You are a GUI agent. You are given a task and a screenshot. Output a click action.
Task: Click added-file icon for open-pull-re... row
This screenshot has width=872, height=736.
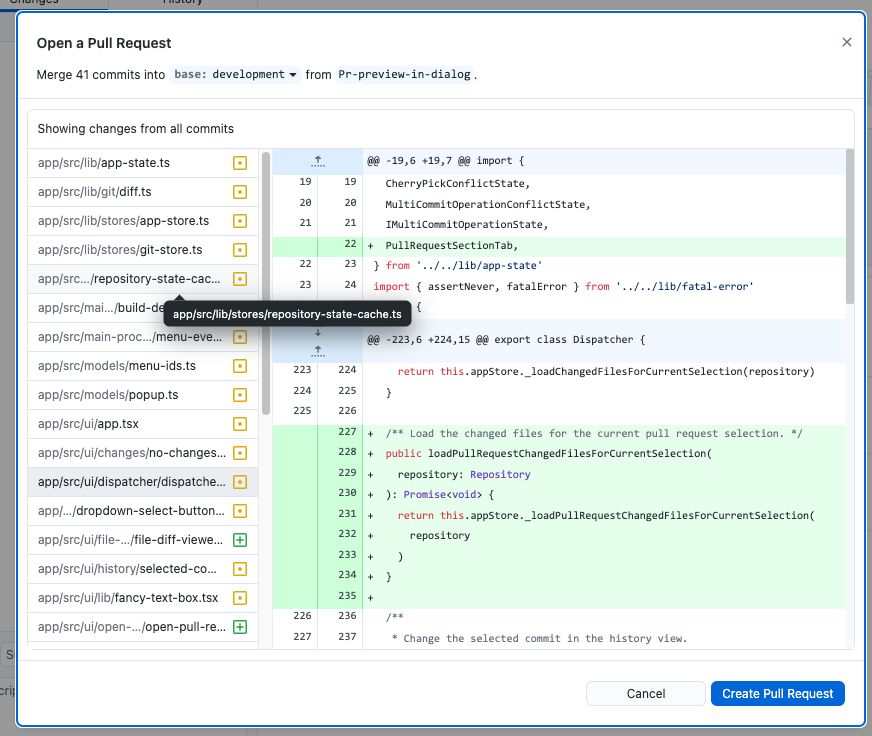[x=240, y=627]
